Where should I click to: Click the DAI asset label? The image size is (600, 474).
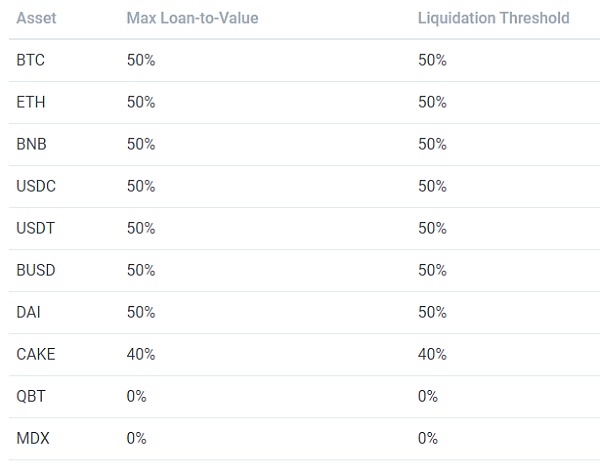29,312
